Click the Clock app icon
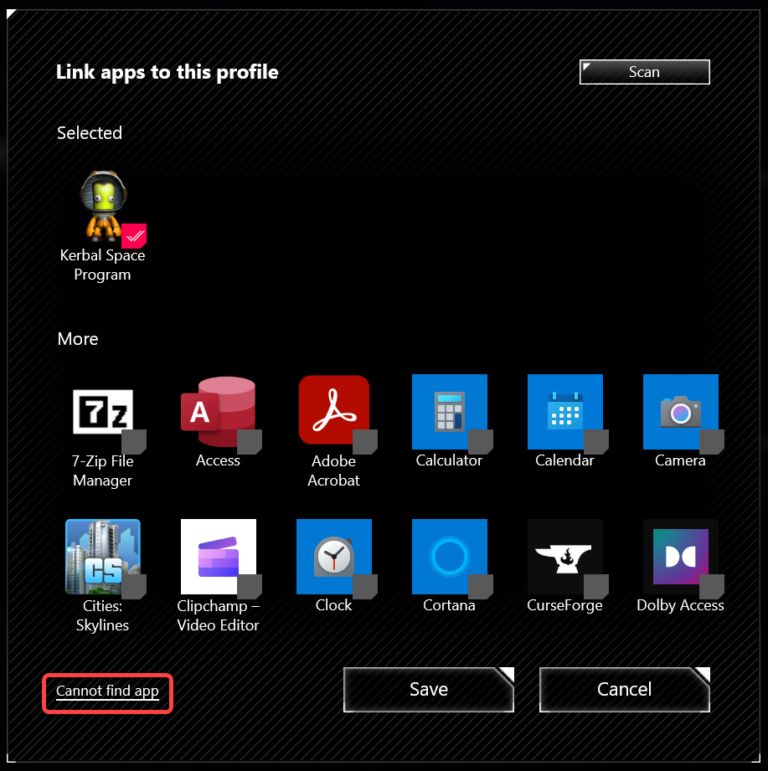 (333, 556)
